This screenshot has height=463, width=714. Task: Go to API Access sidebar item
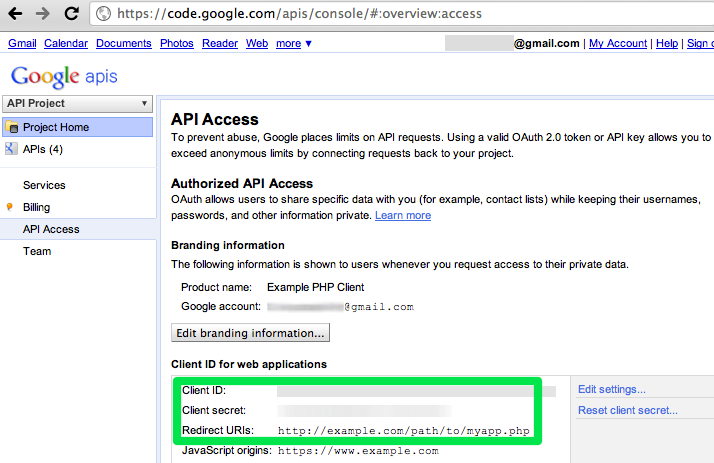point(51,229)
